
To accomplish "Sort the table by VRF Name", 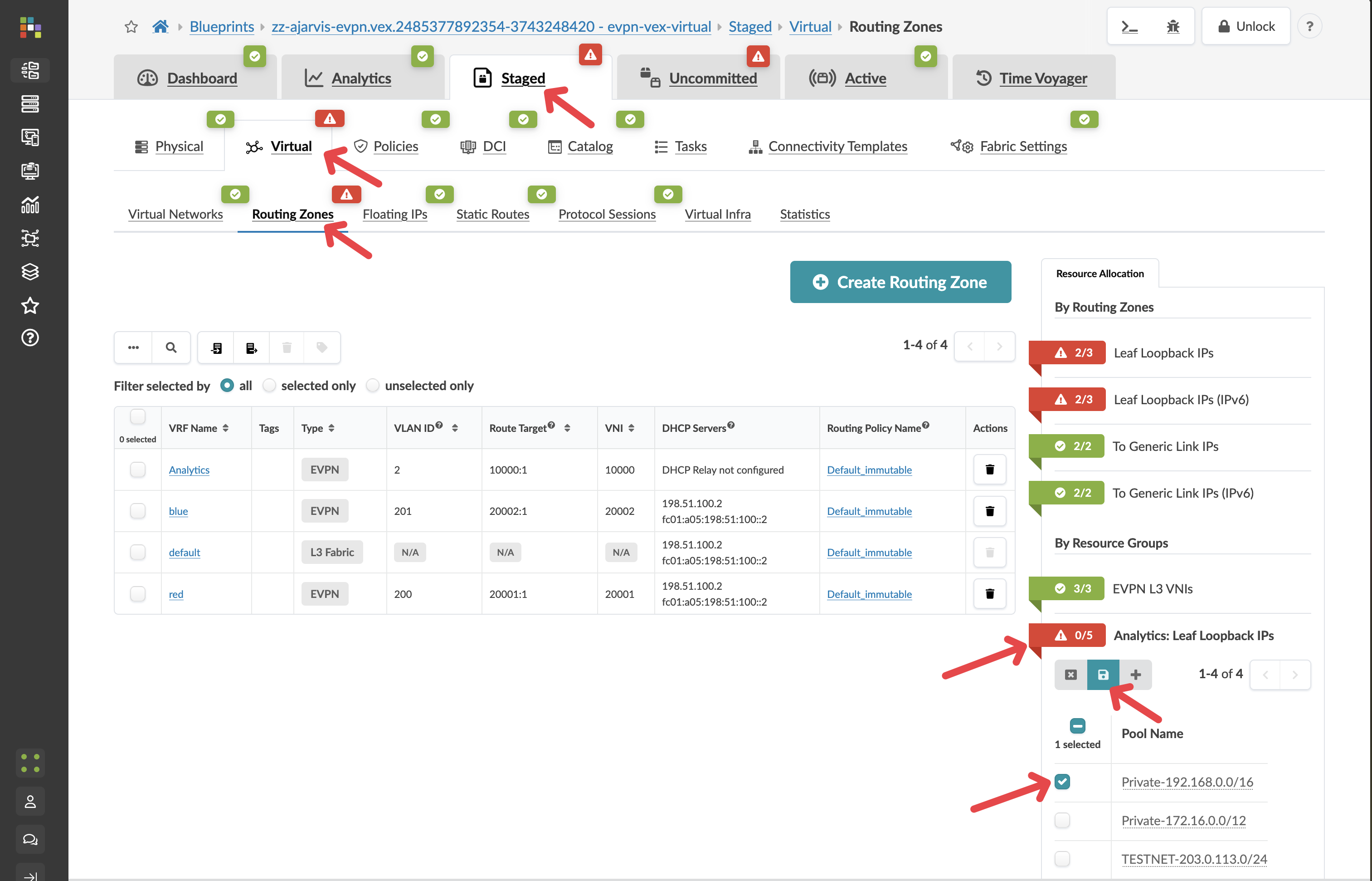I will (x=225, y=427).
